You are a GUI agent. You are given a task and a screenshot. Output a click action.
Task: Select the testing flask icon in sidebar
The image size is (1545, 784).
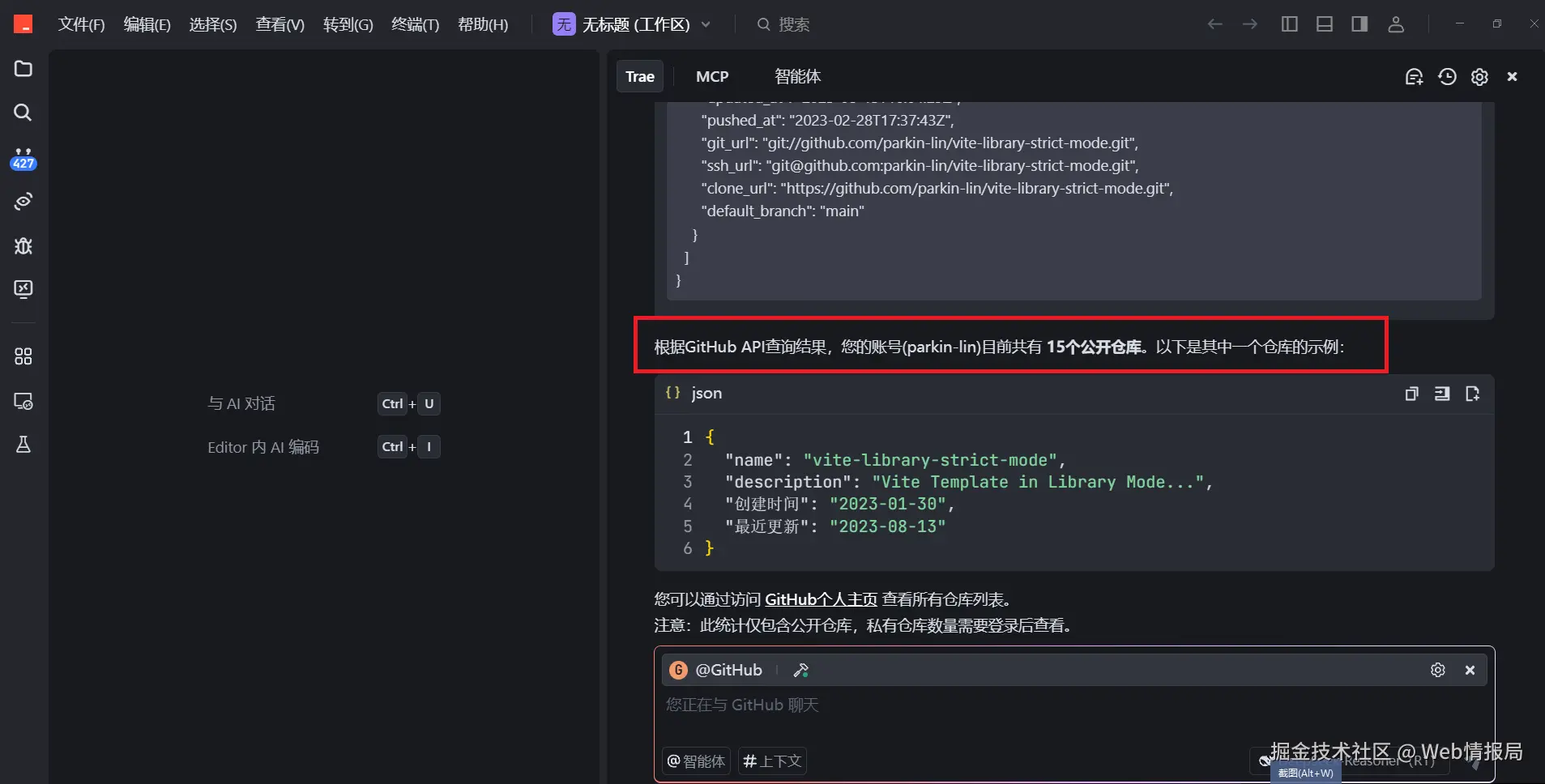22,444
